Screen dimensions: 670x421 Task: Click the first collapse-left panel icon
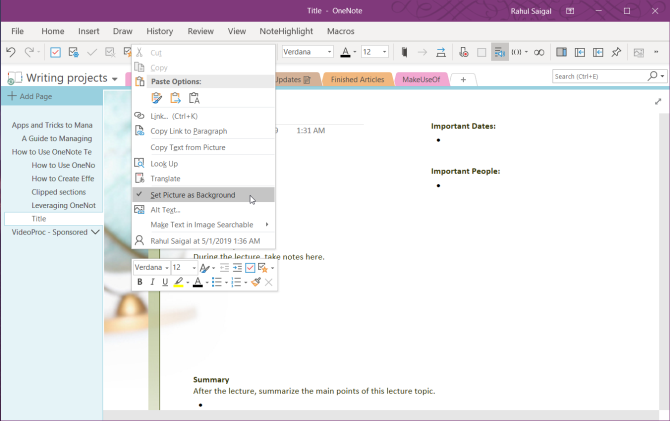[579, 52]
